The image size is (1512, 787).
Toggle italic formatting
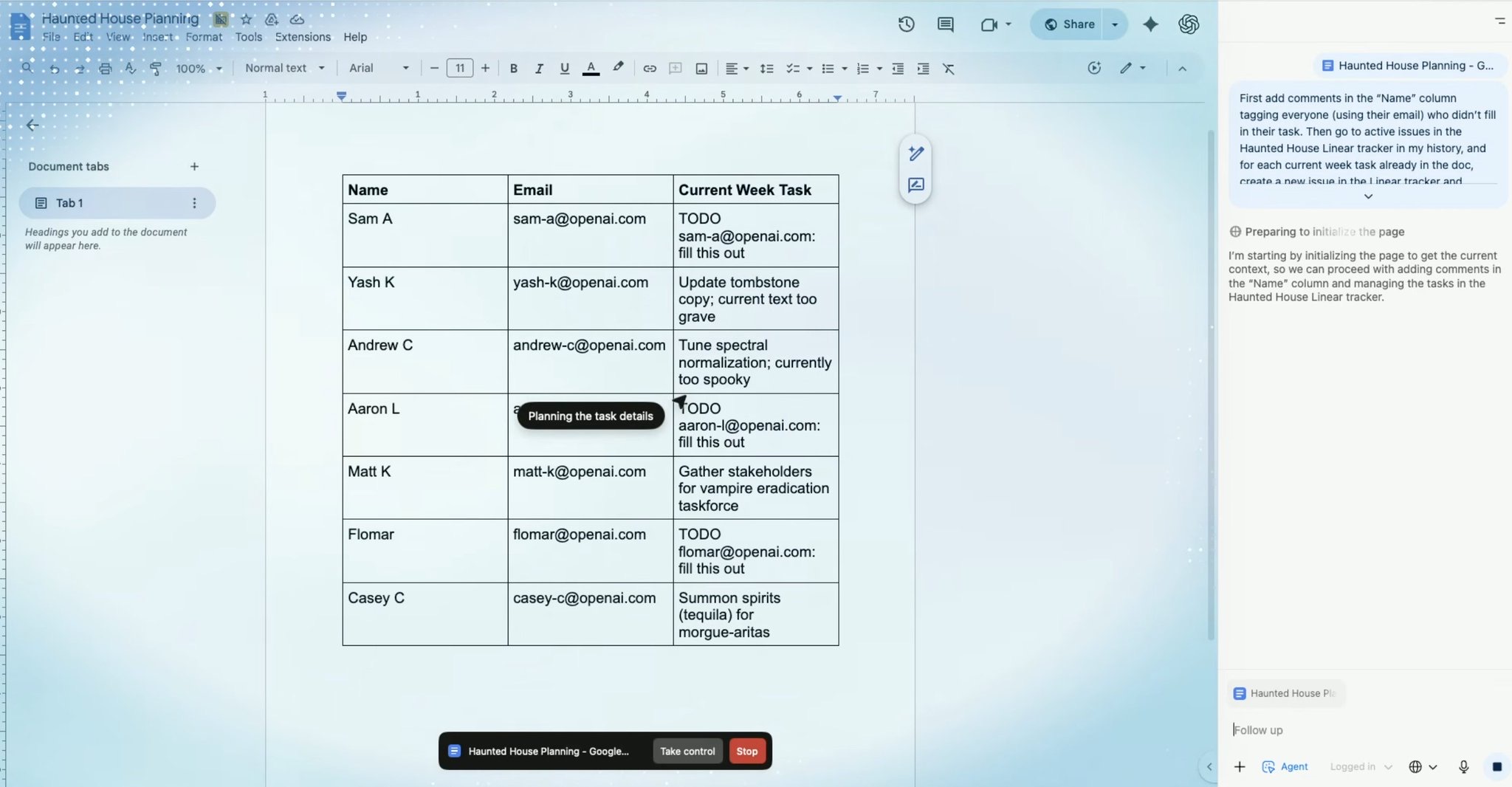[x=539, y=69]
